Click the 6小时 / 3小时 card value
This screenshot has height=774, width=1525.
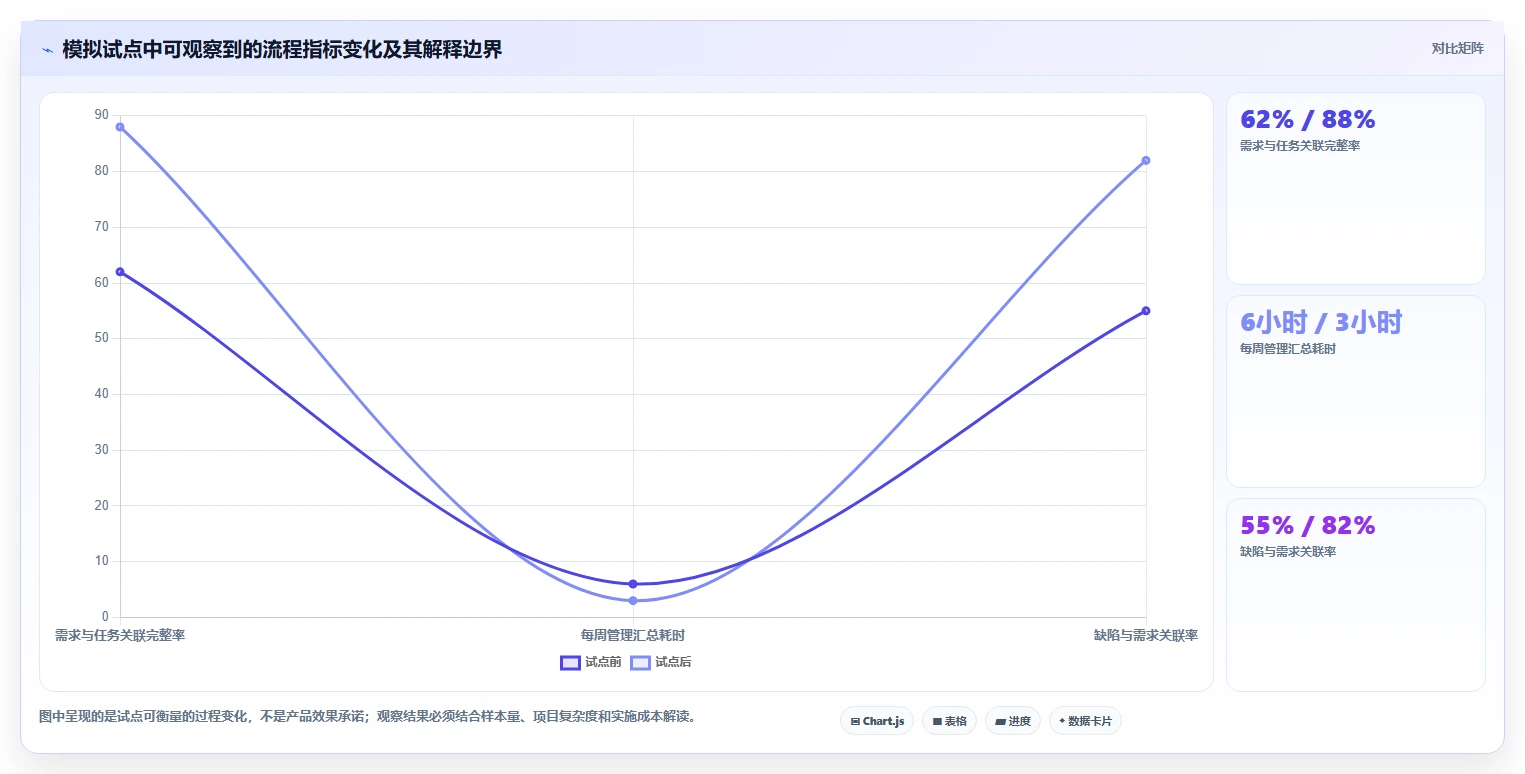point(1321,322)
